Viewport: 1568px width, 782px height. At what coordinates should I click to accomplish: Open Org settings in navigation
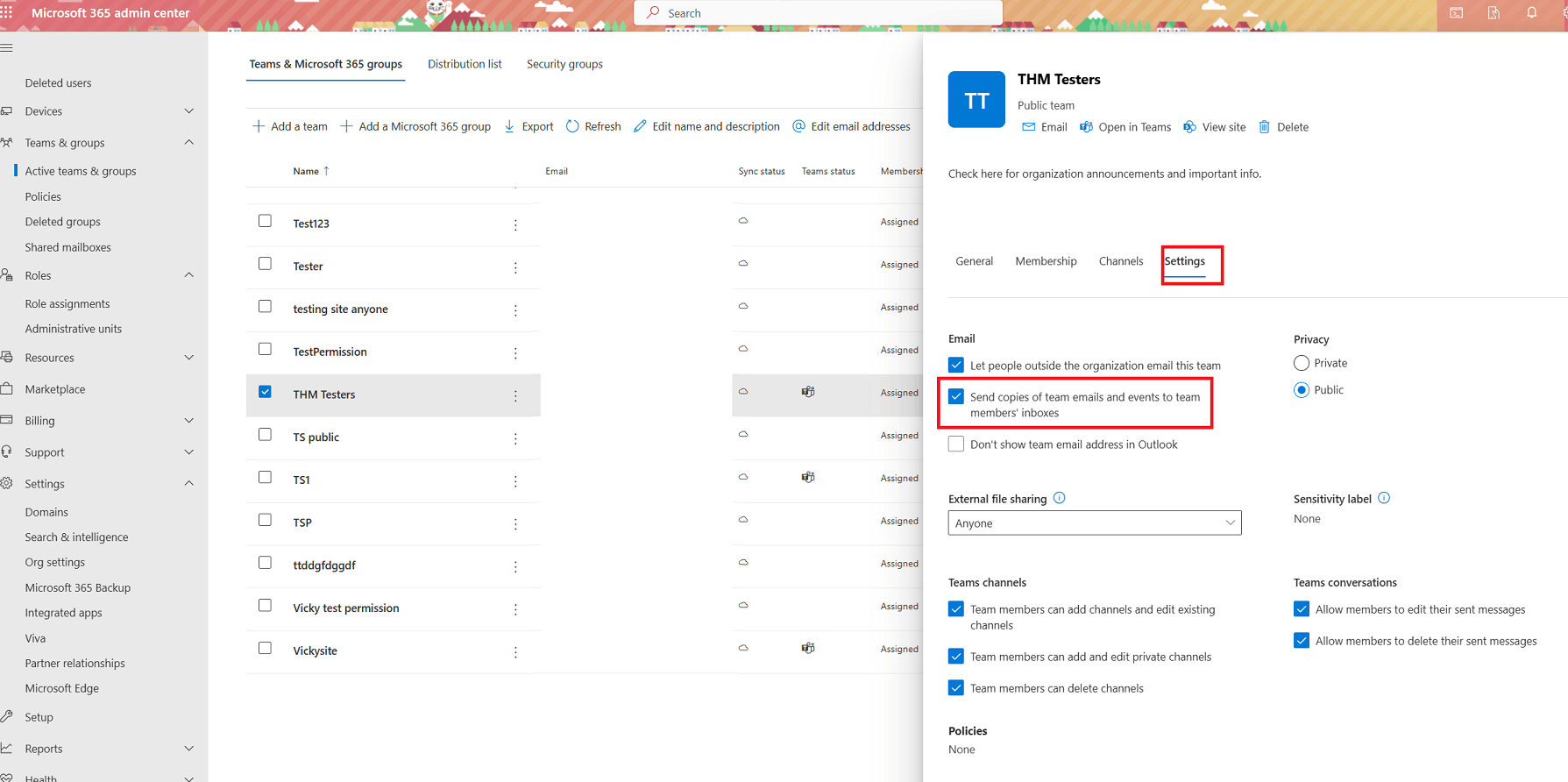pyautogui.click(x=55, y=562)
